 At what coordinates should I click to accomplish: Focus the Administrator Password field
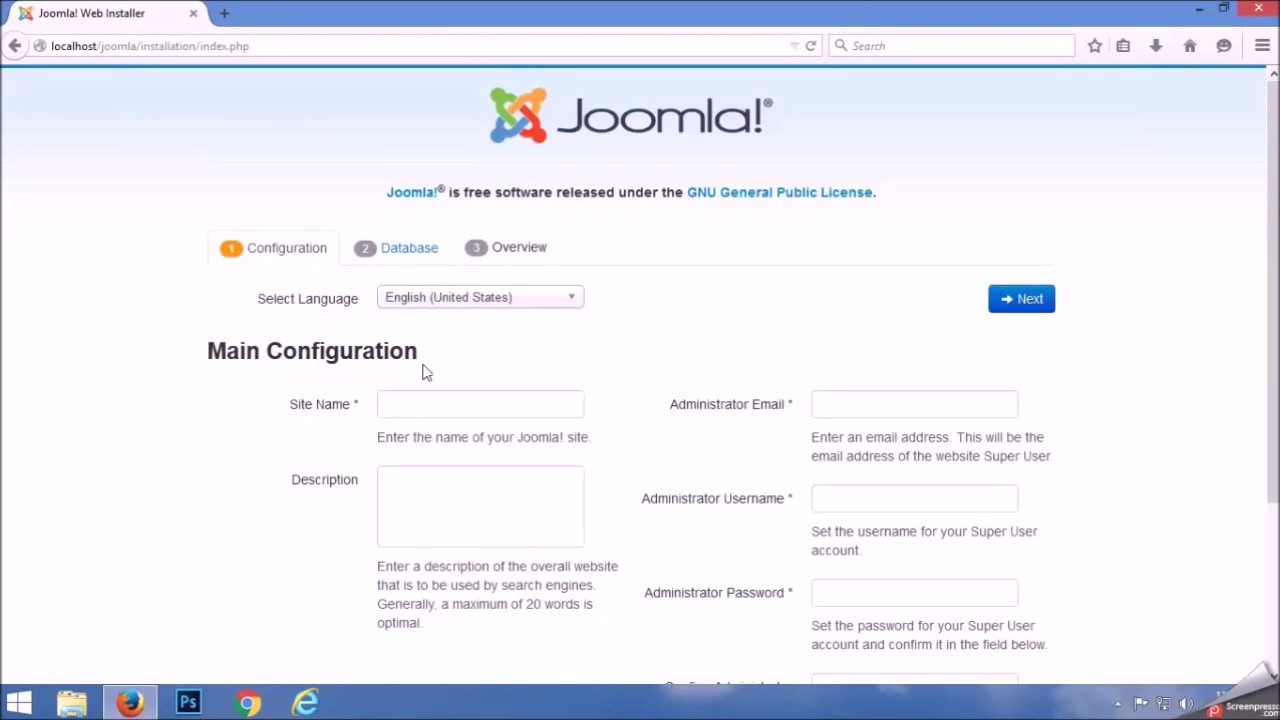point(914,592)
